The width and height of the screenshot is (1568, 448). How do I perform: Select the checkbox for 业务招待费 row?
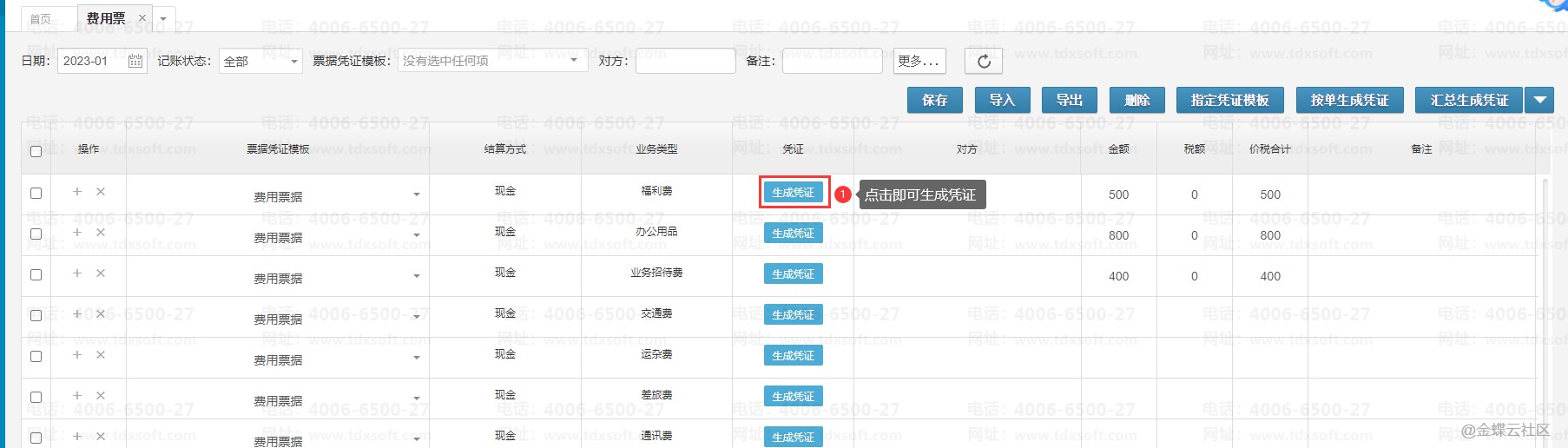tap(36, 275)
